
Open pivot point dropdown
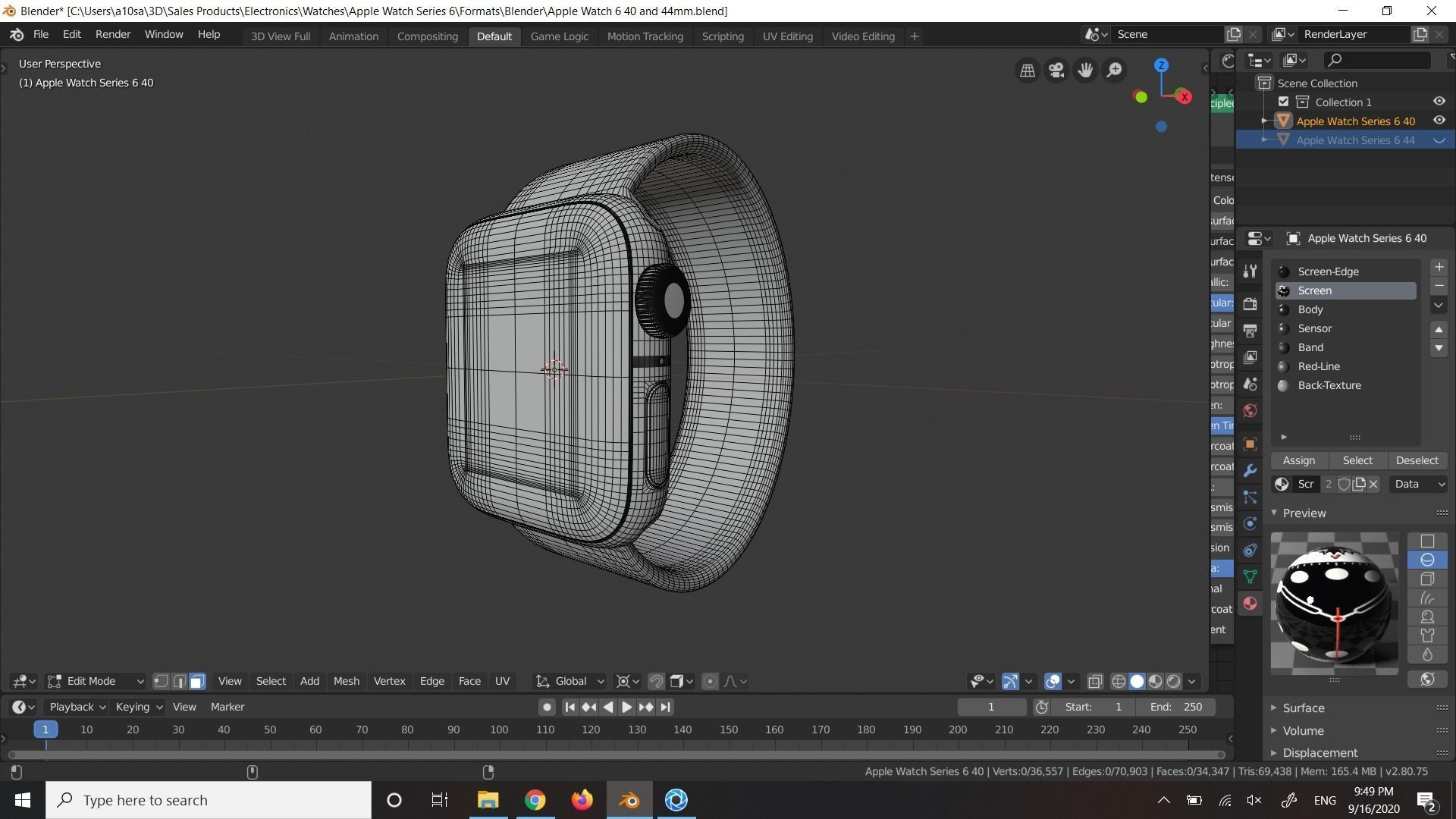(628, 681)
